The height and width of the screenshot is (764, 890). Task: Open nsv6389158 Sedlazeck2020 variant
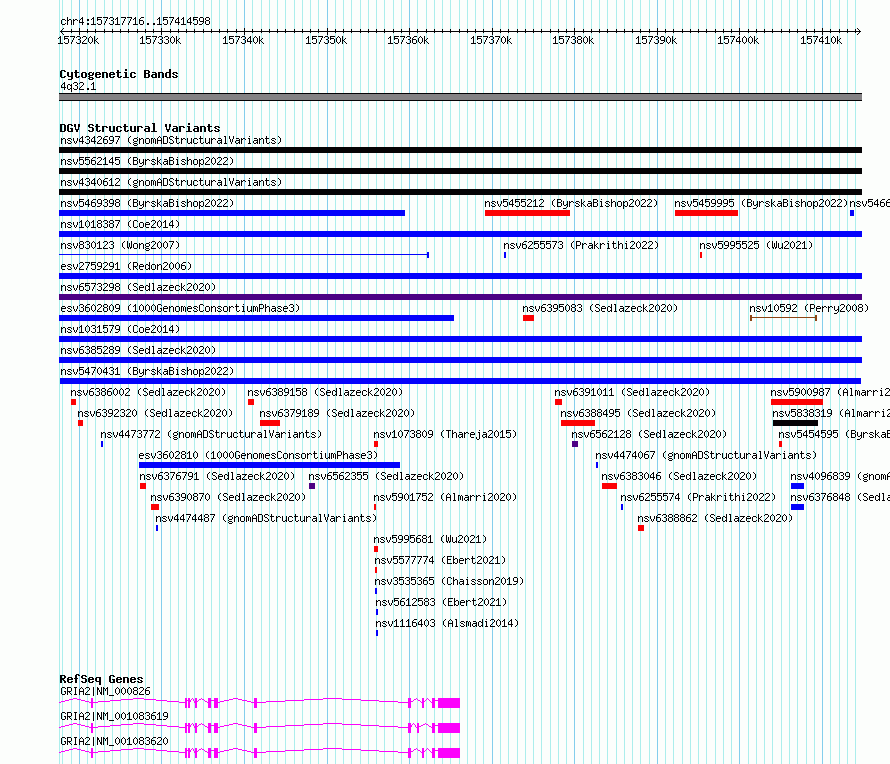click(325, 392)
